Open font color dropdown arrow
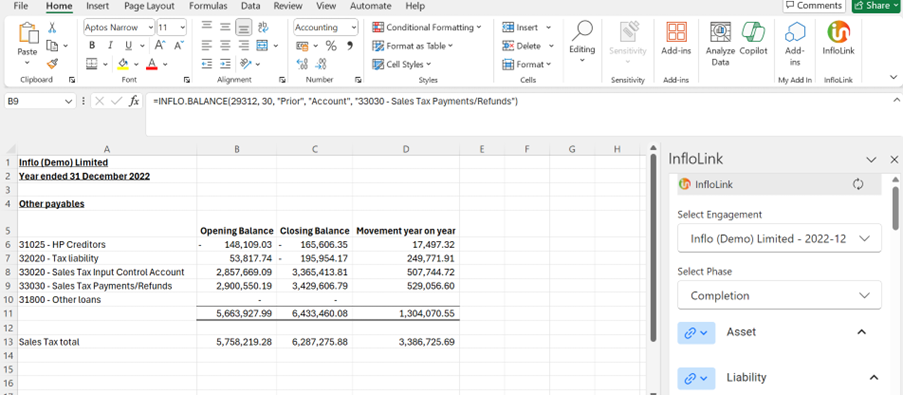Viewport: 903px width, 395px height. pos(165,64)
